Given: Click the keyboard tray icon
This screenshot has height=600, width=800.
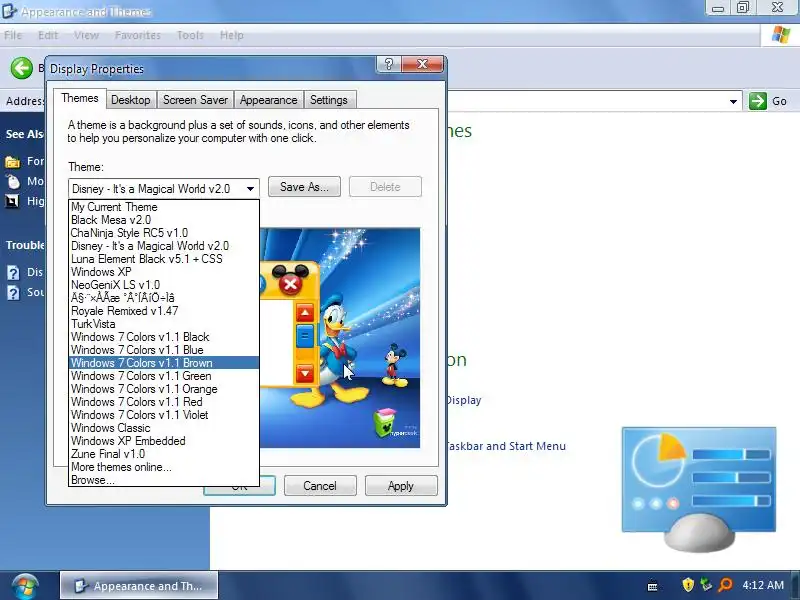Looking at the screenshot, I should click(653, 586).
